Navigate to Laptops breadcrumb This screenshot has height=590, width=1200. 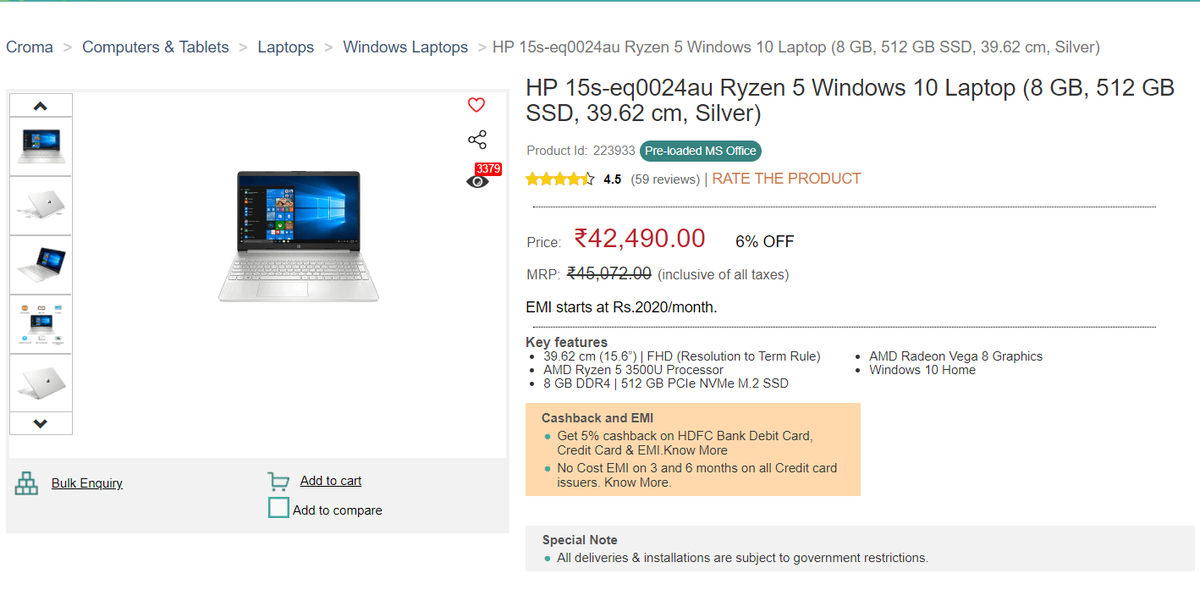point(286,47)
